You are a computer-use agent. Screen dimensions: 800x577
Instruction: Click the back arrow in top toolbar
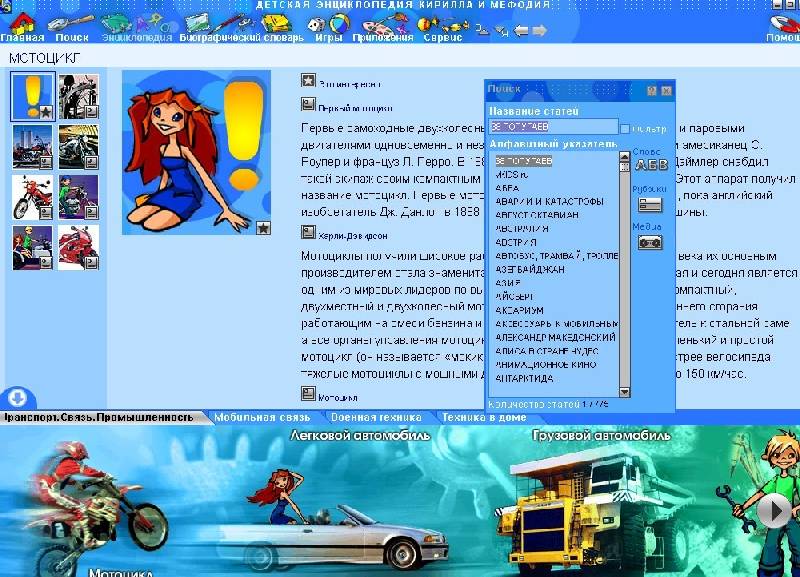pos(521,31)
